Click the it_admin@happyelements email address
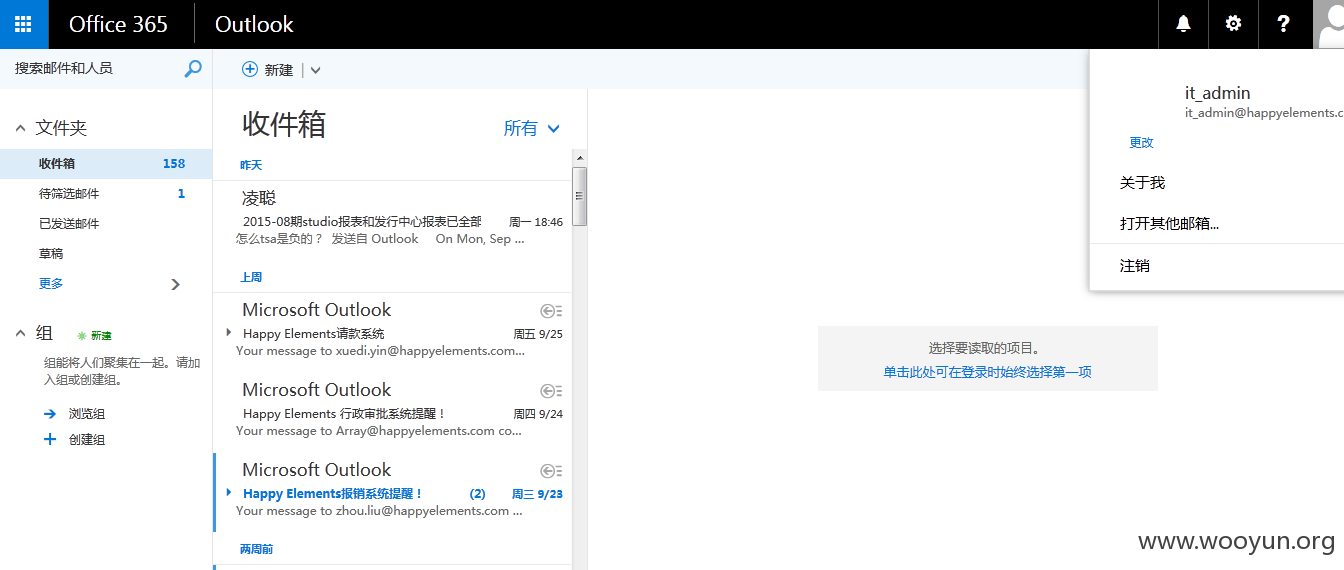Viewport: 1344px width, 570px height. 1264,114
